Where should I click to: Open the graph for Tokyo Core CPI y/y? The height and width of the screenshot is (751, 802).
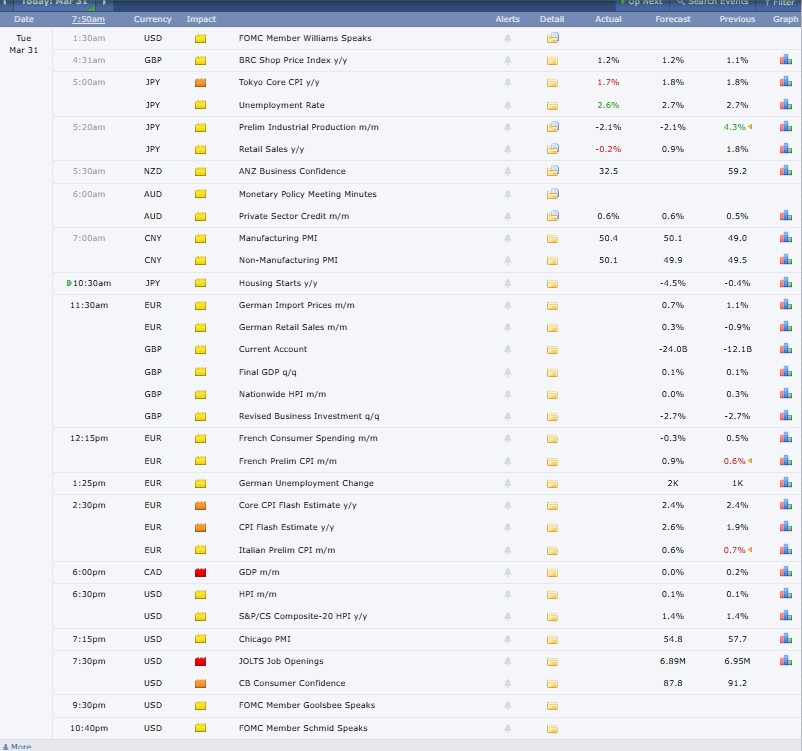(x=785, y=83)
